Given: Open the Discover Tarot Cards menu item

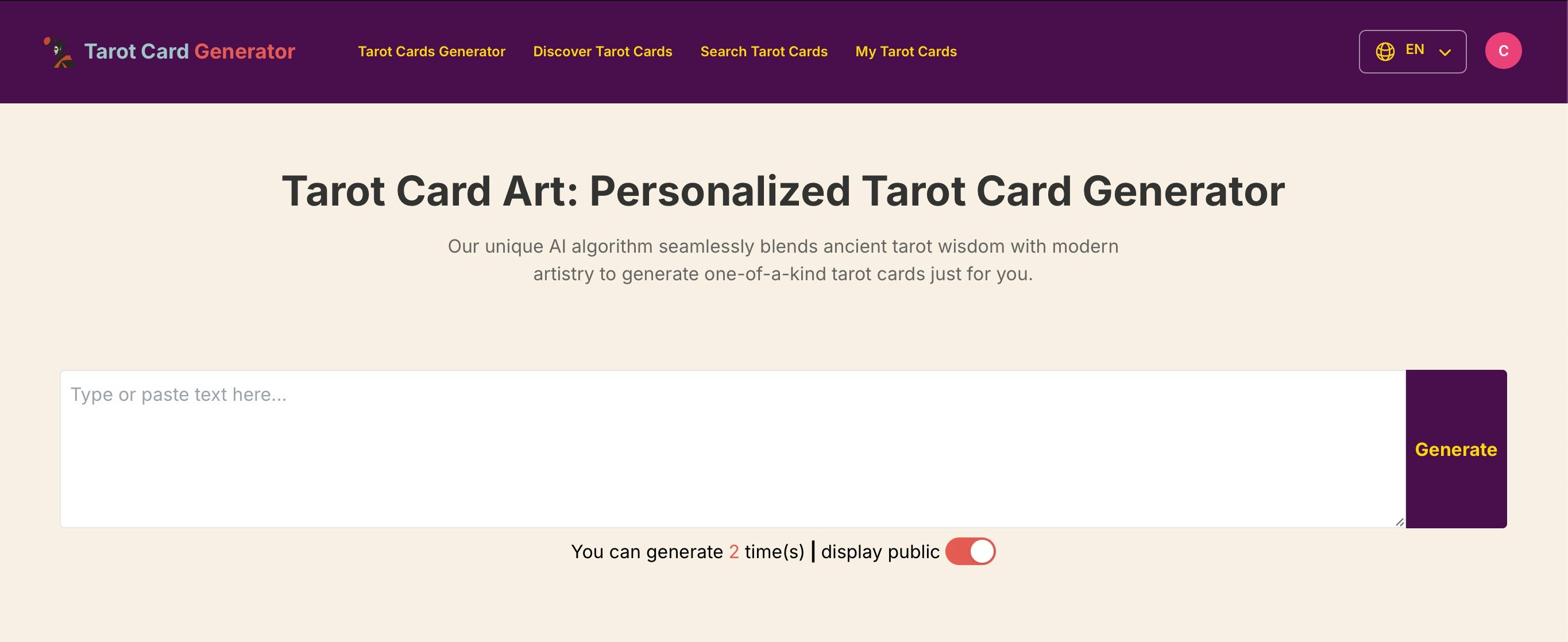Looking at the screenshot, I should 602,51.
